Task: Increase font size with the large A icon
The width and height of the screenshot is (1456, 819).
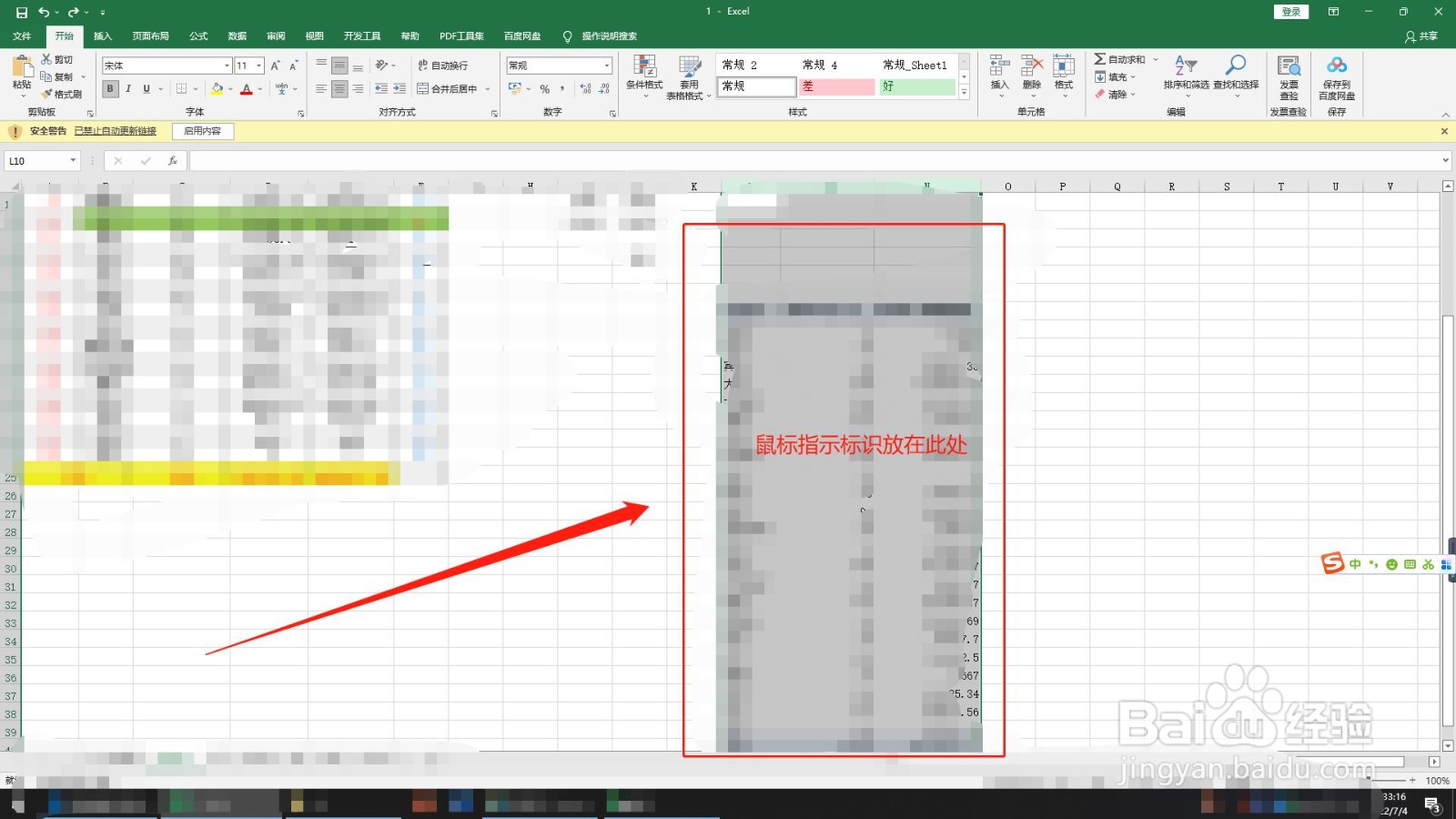Action: point(276,66)
